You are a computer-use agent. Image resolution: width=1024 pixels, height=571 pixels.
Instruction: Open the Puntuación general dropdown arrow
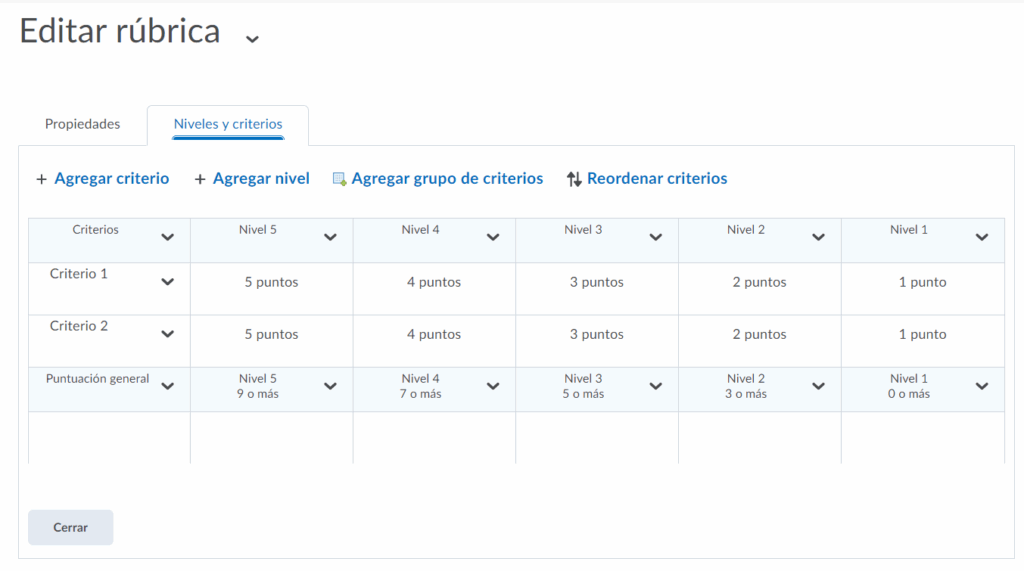(x=168, y=386)
